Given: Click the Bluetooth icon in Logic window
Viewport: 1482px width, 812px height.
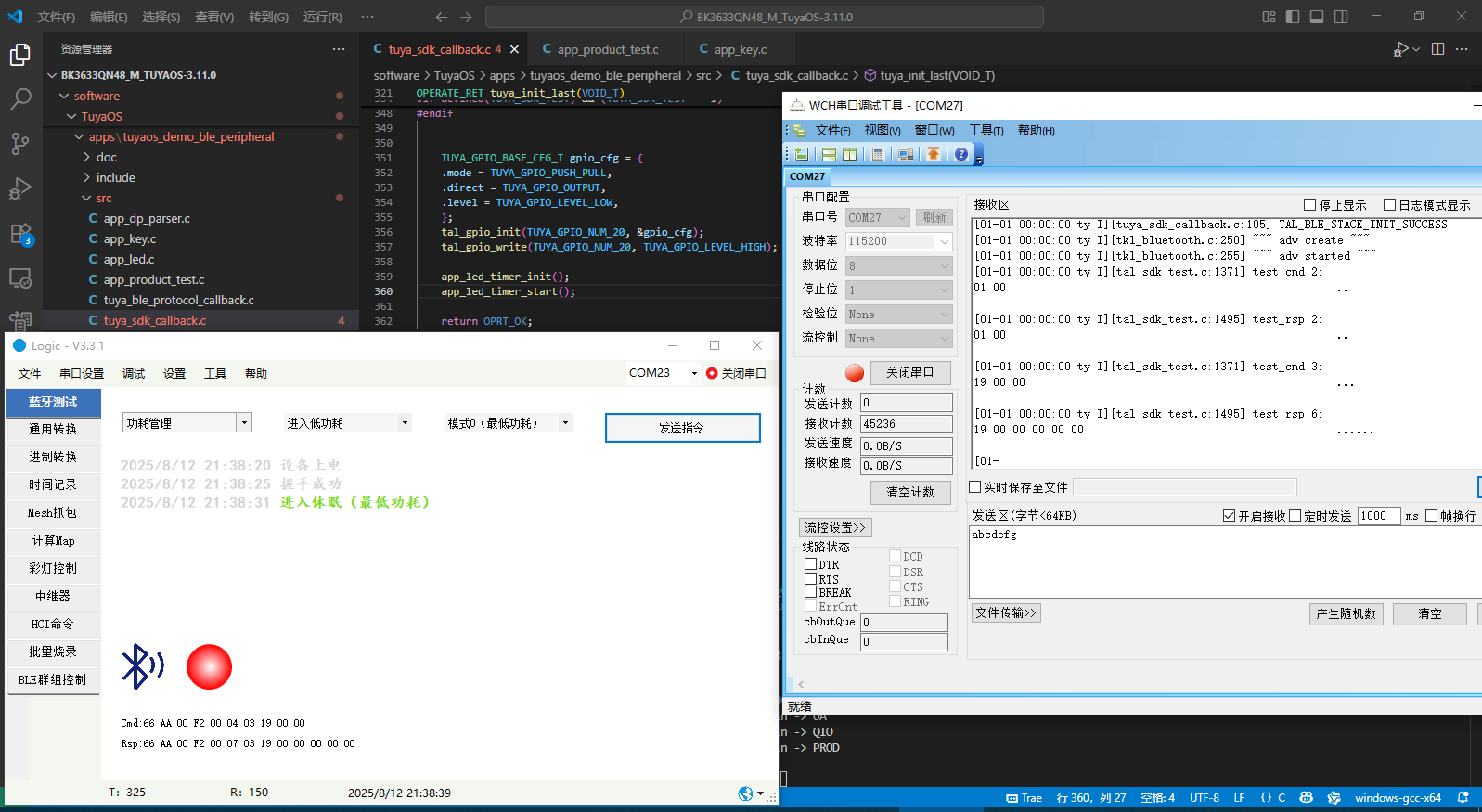Looking at the screenshot, I should click(x=142, y=666).
